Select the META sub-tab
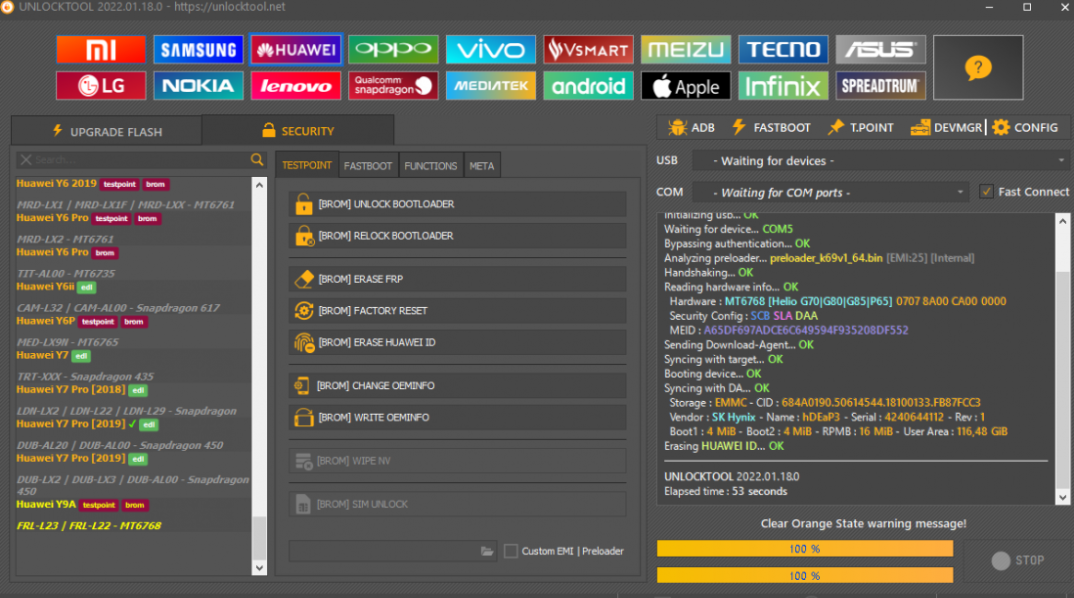Image resolution: width=1074 pixels, height=598 pixels. click(482, 166)
